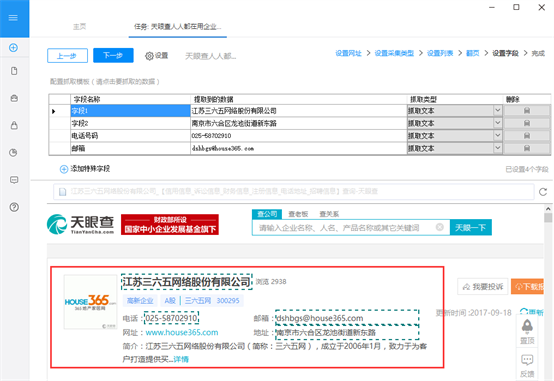Delete the 邮箱 row via trash icon

click(x=526, y=148)
